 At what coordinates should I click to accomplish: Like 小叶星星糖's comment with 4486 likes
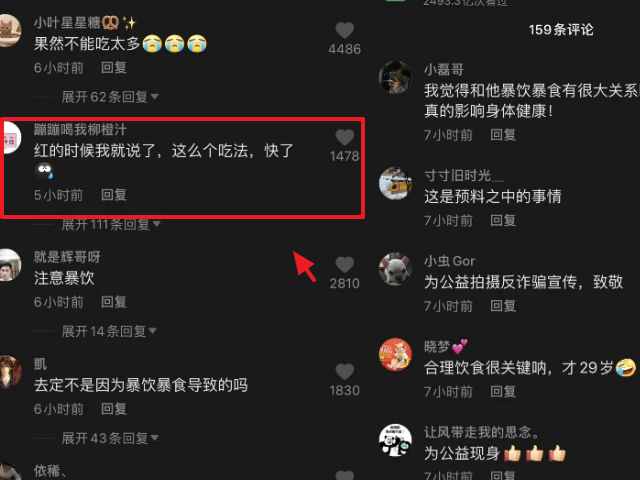(344, 30)
